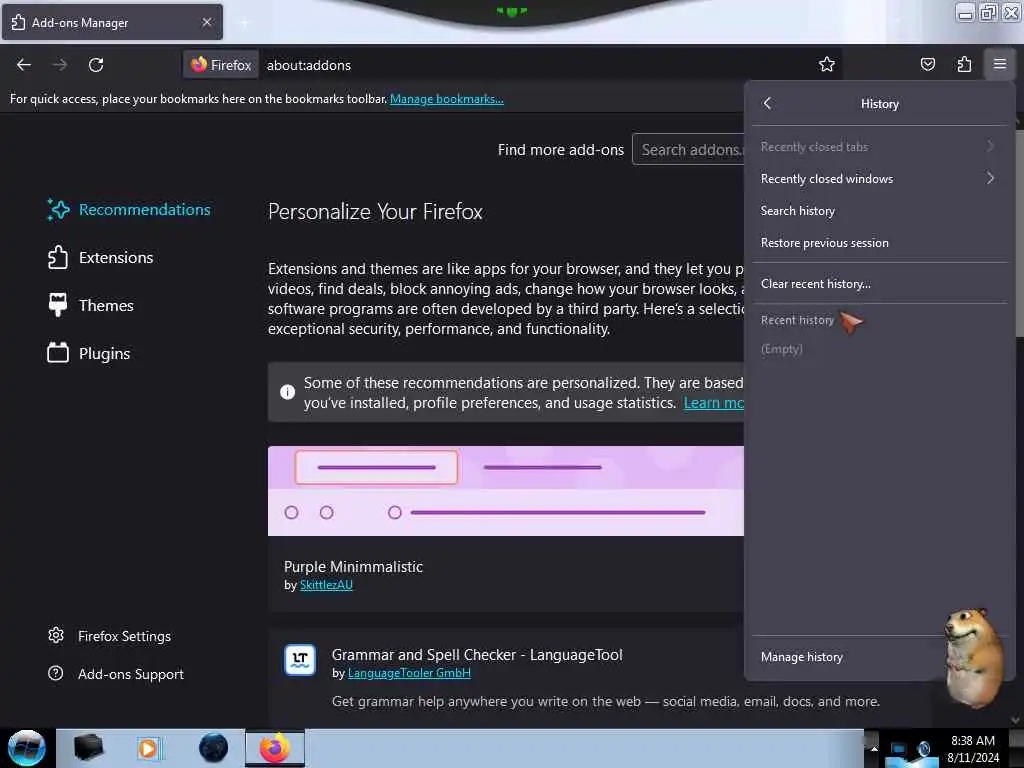The image size is (1024, 768).
Task: Click the Firefox taskbar button
Action: click(275, 748)
